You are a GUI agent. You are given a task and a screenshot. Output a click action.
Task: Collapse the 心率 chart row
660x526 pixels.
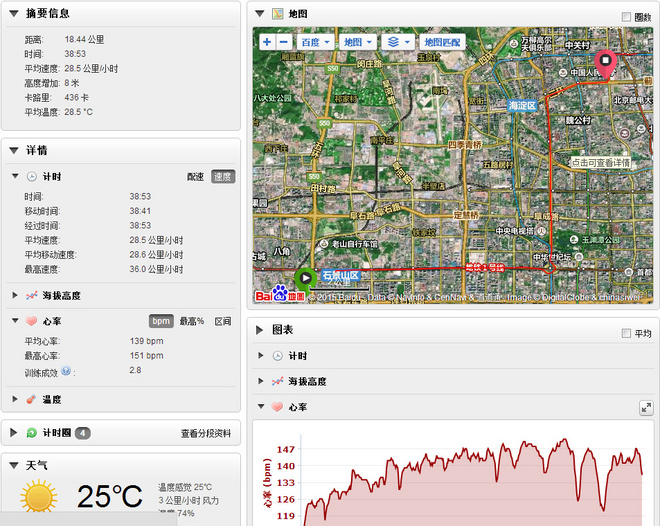[x=261, y=406]
